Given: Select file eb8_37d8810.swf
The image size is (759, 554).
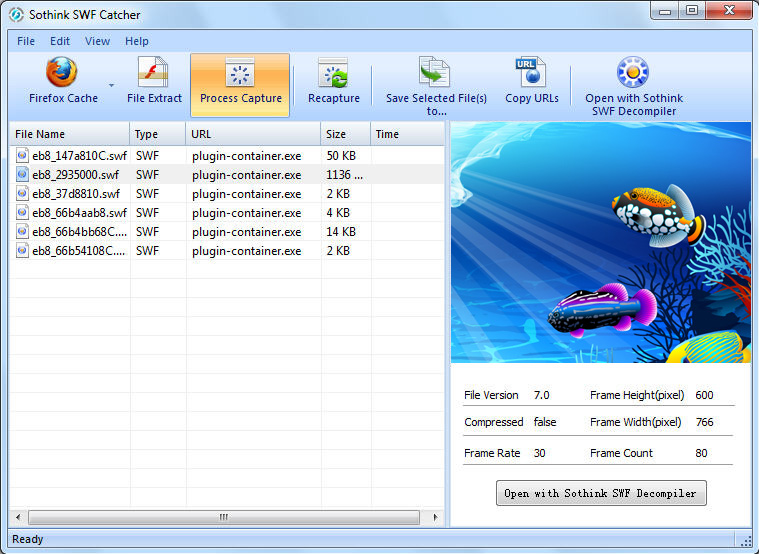Looking at the screenshot, I should tap(227, 194).
